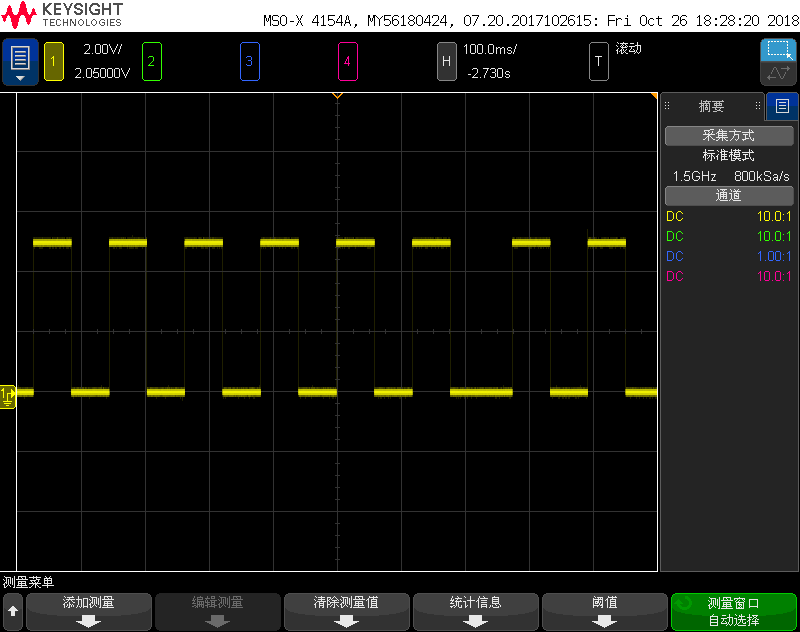
Task: Click the -2.730s delay value
Action: click(489, 73)
